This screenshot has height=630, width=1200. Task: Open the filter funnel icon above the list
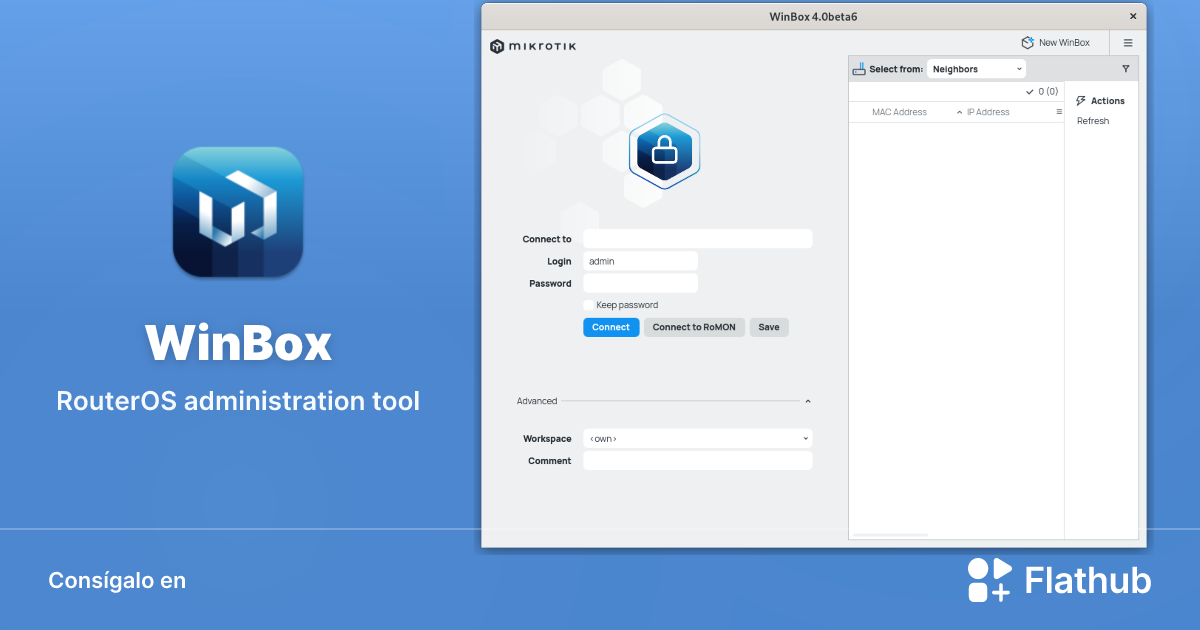pos(1126,68)
